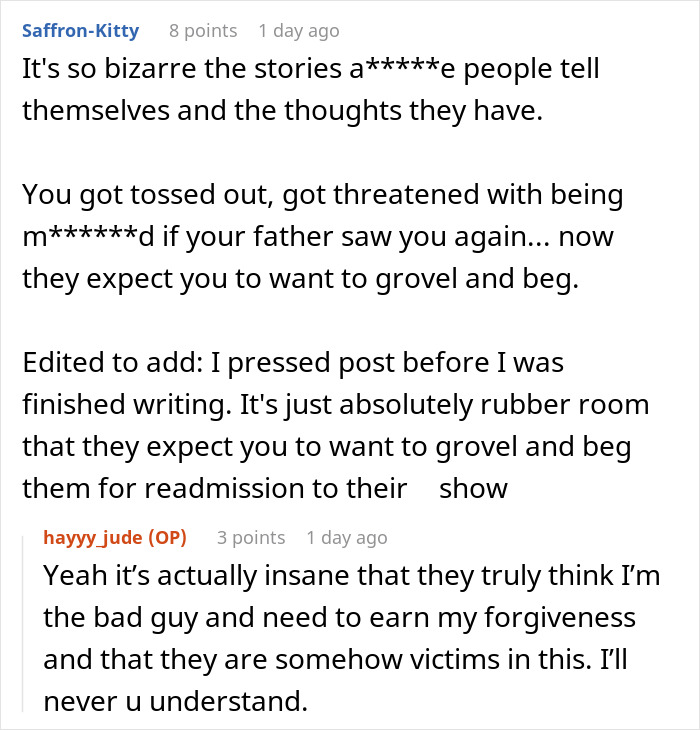Click the timestamp on hayyy_jude's reply
The width and height of the screenshot is (700, 730).
coord(347,538)
